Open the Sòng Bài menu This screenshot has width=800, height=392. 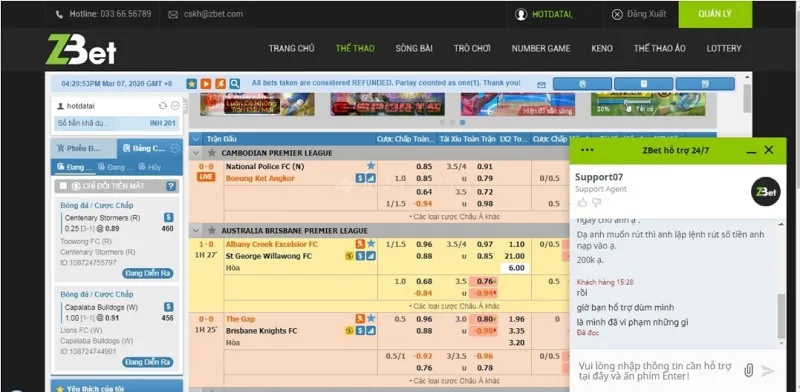pyautogui.click(x=414, y=48)
